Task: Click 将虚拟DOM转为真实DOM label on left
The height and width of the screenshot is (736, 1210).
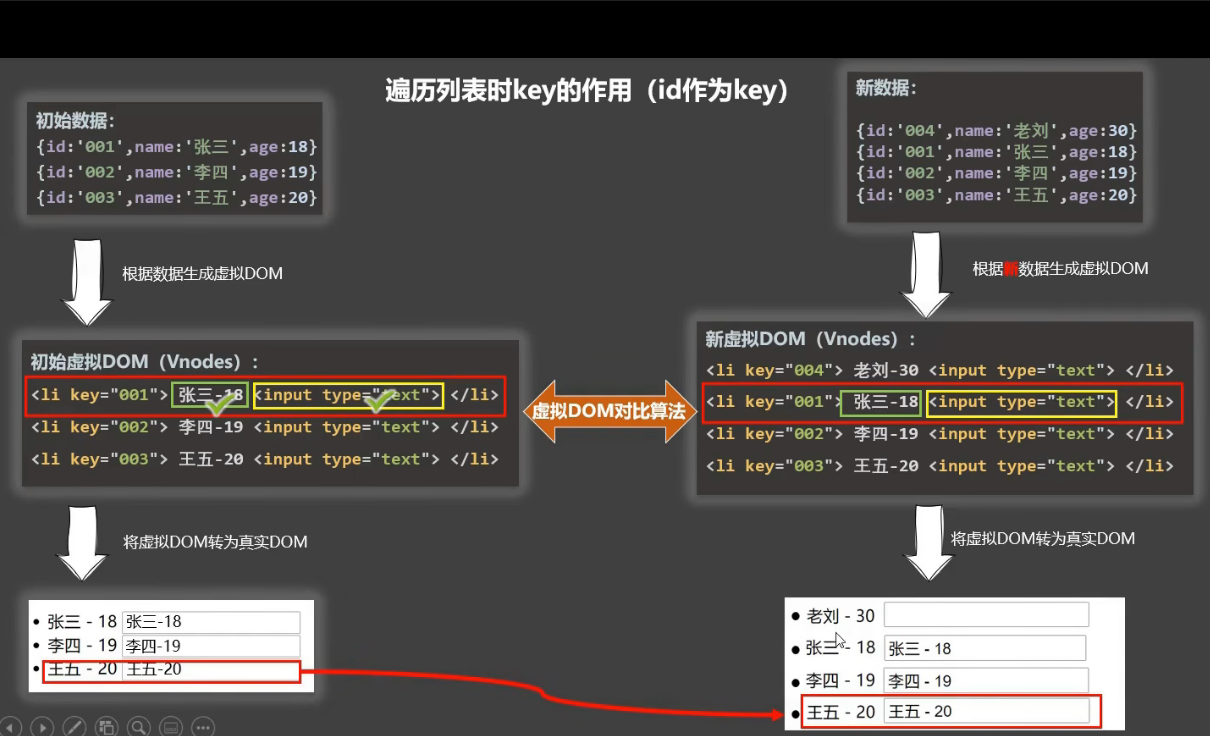Action: tap(214, 542)
